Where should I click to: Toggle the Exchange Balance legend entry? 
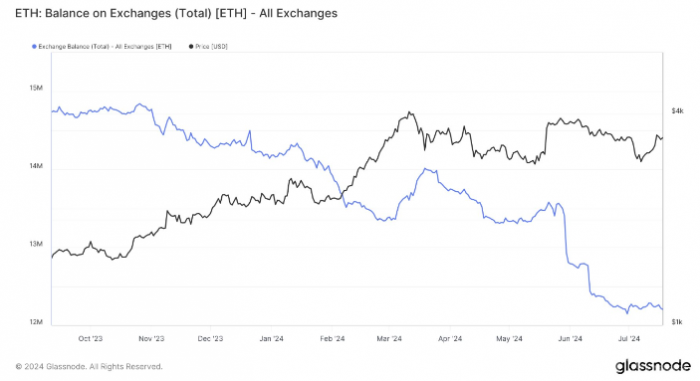[x=102, y=46]
